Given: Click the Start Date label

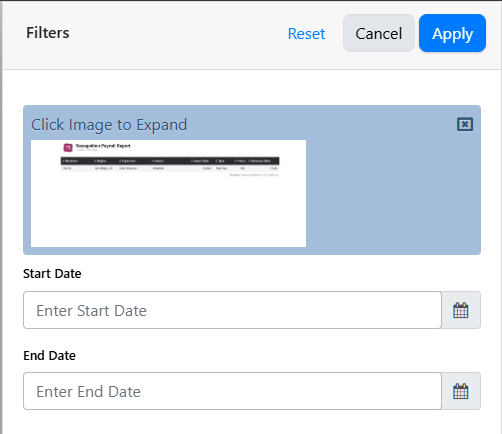Looking at the screenshot, I should [52, 274].
